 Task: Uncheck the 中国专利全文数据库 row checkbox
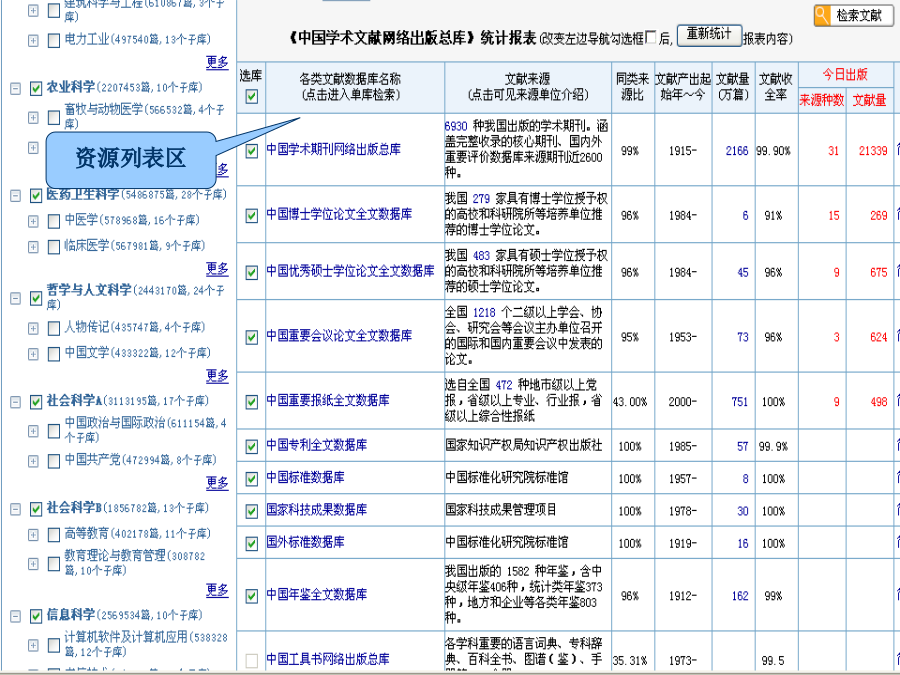click(251, 446)
